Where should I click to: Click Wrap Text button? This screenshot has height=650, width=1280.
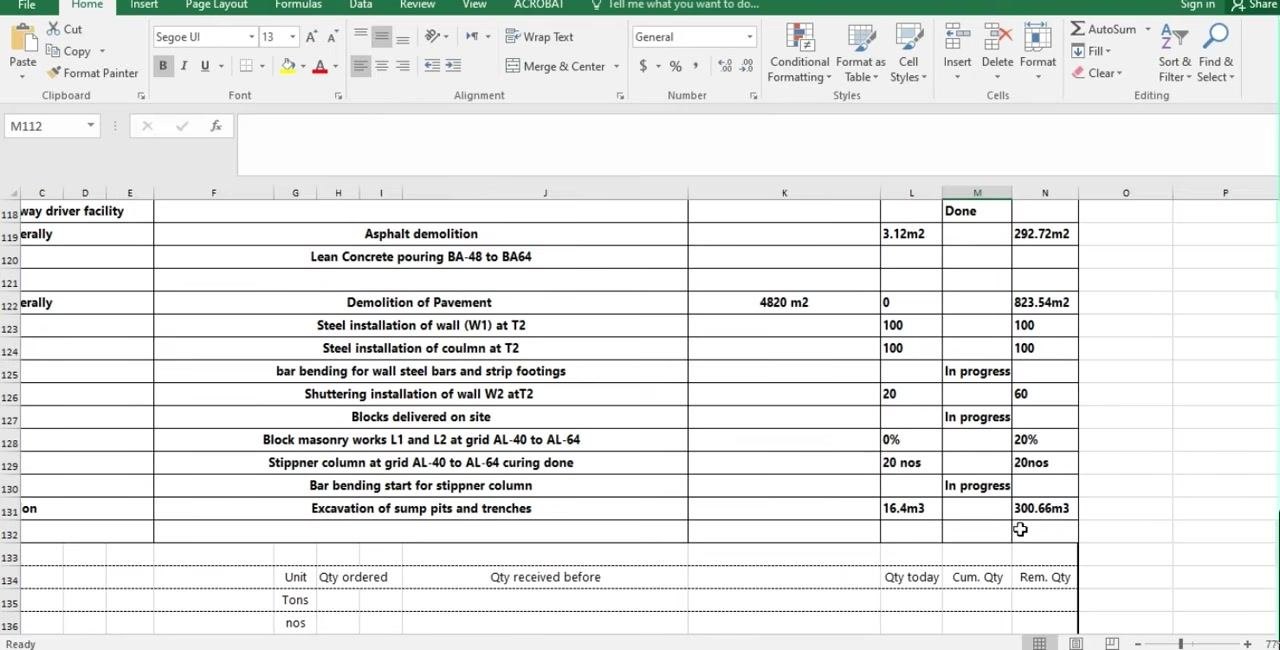point(539,37)
